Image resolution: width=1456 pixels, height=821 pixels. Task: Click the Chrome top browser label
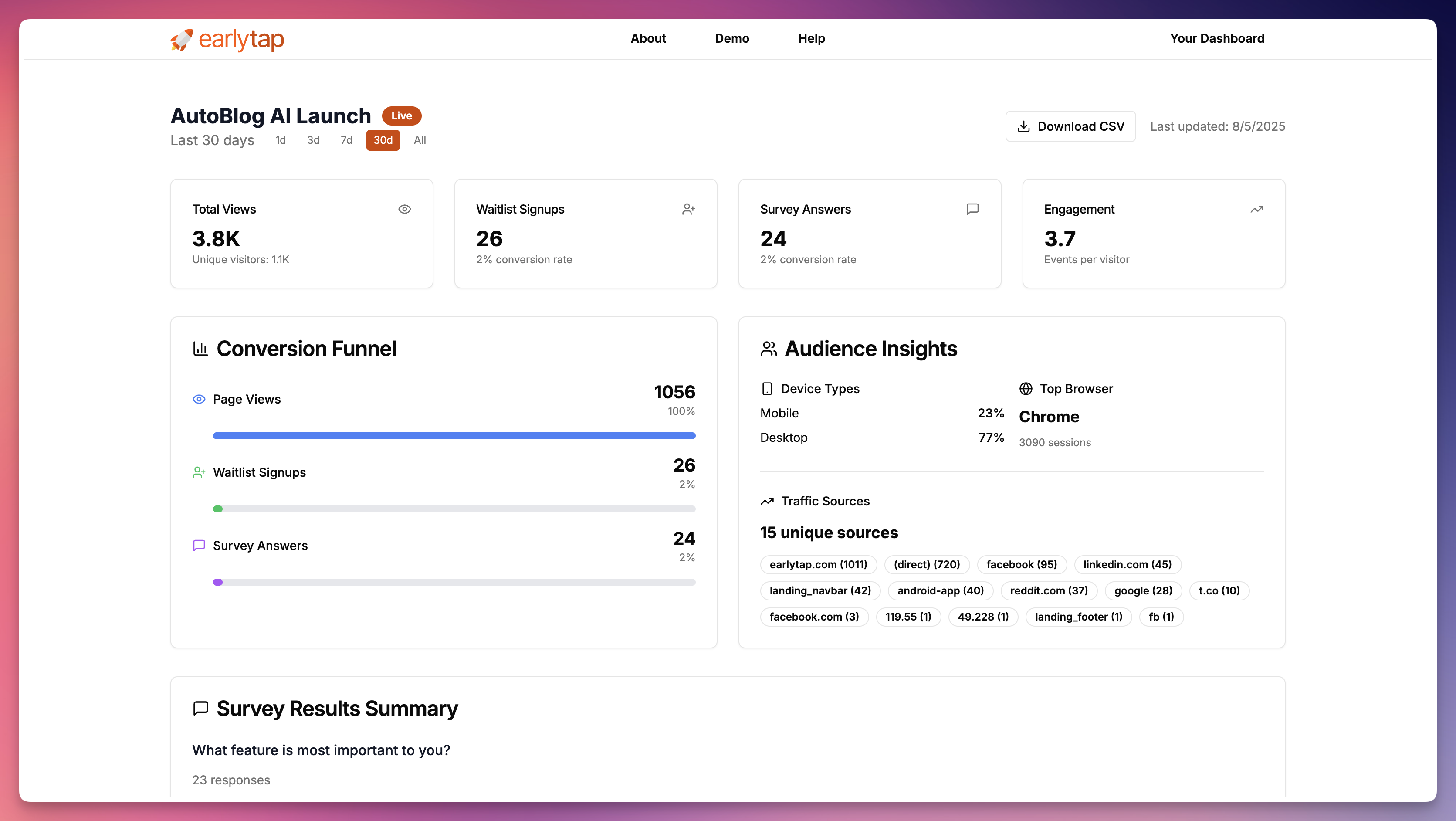point(1049,417)
